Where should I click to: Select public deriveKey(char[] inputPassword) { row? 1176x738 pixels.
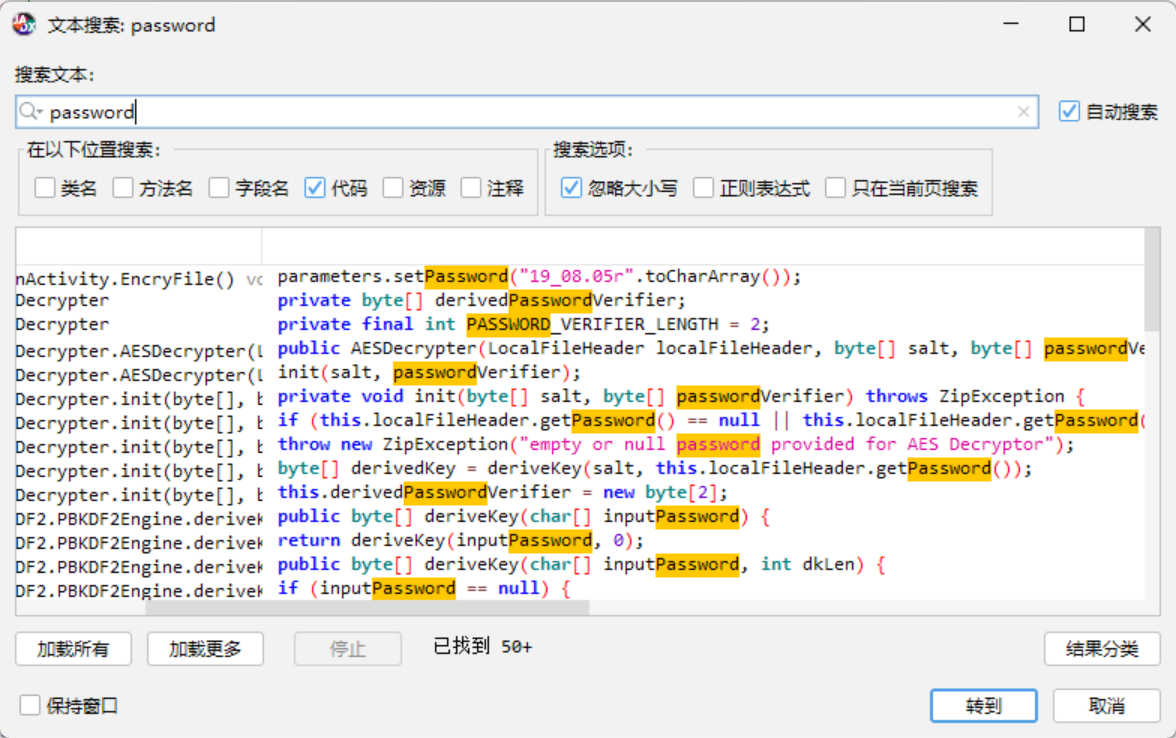[x=580, y=517]
